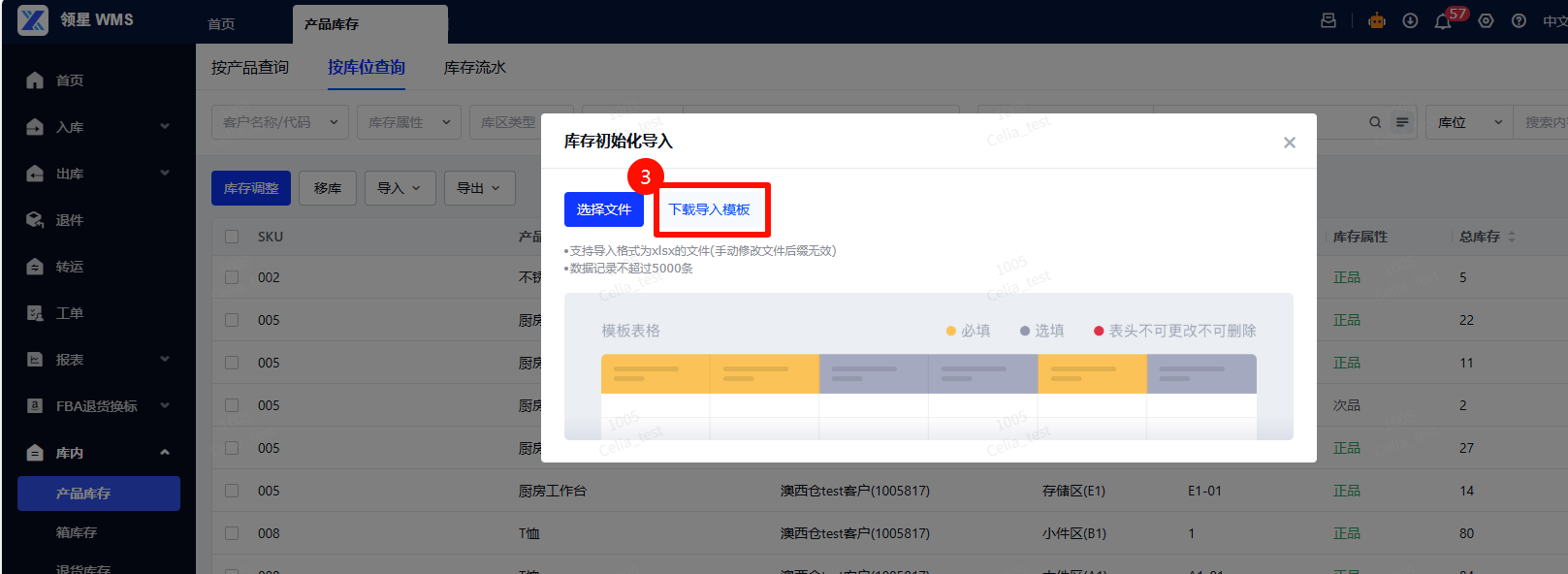
Task: Switch to 库存流水 tab
Action: [475, 68]
